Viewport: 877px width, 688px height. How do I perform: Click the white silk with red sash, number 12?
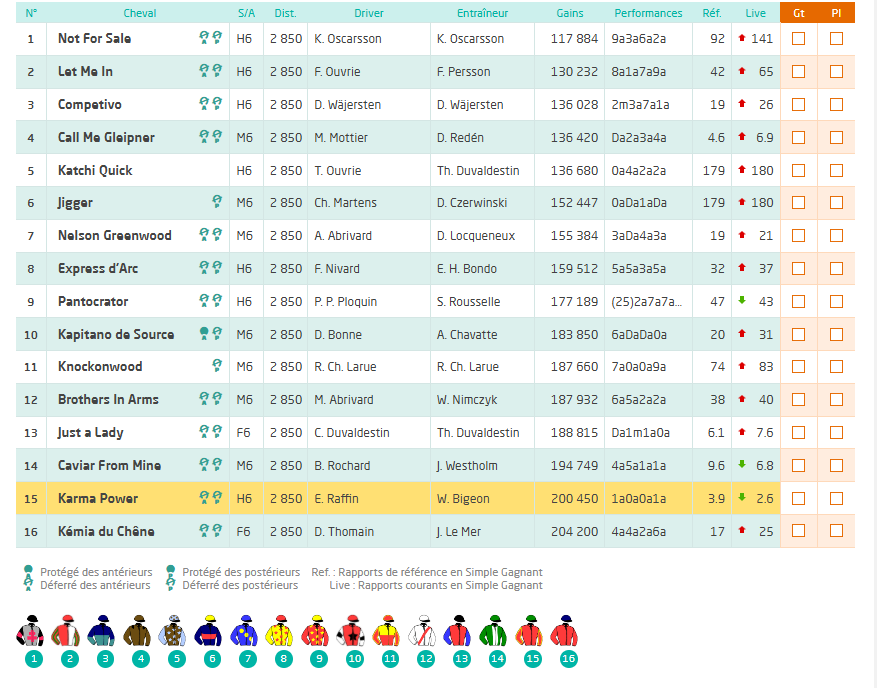[x=424, y=632]
